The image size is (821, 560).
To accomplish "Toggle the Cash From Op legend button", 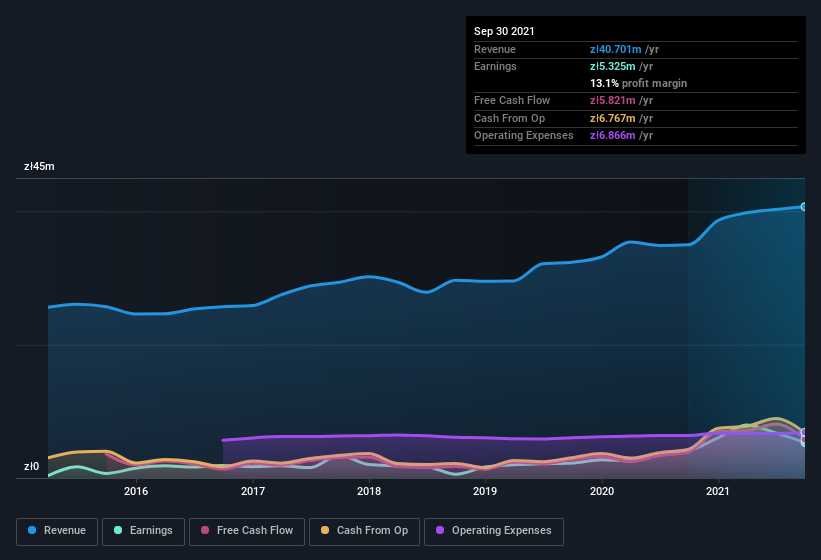I will [364, 531].
